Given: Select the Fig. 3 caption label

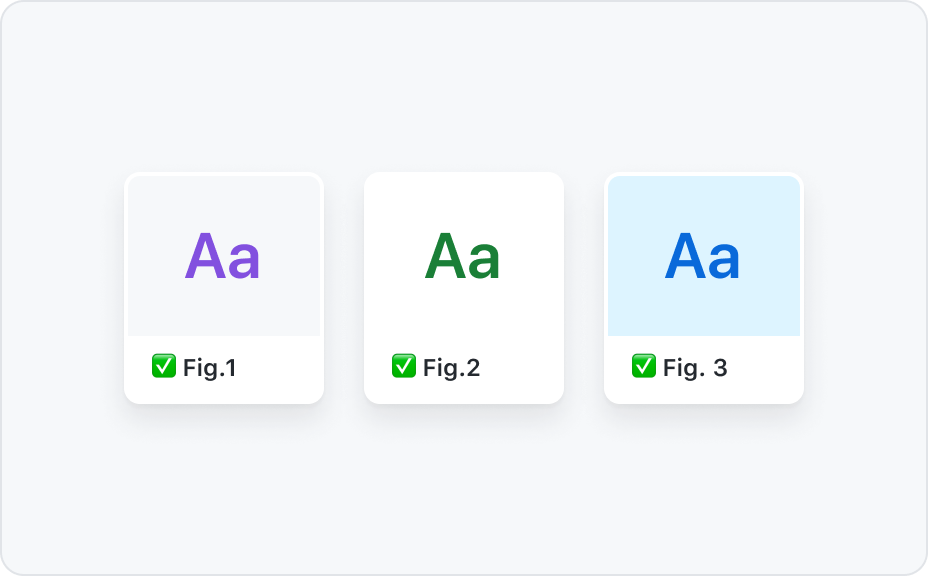Looking at the screenshot, I should click(695, 368).
